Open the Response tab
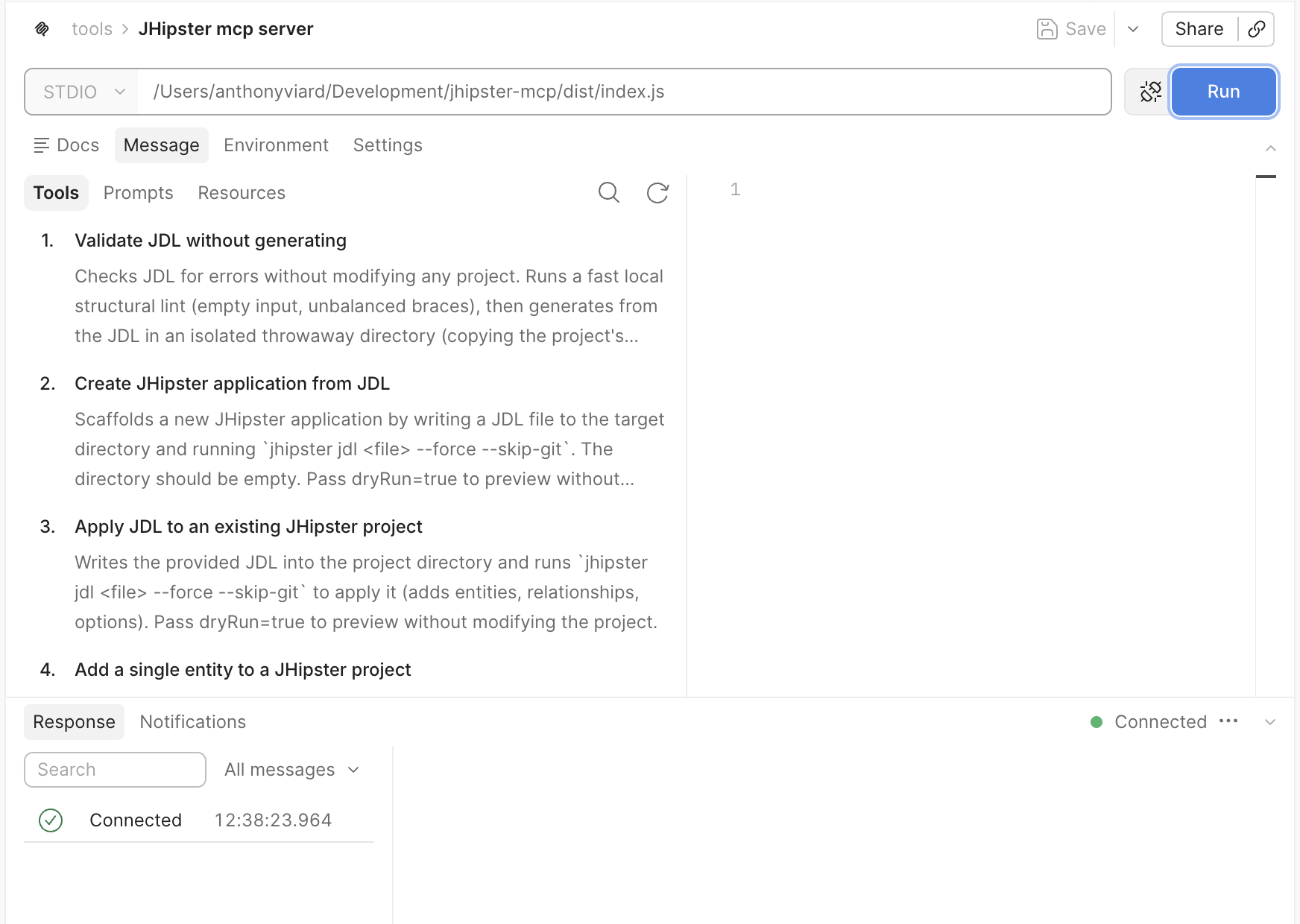 point(74,722)
